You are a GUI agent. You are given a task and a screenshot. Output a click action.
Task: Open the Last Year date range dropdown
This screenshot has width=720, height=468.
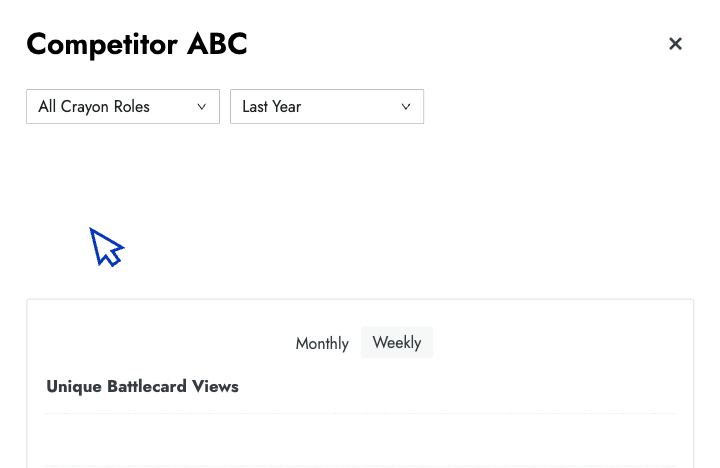[326, 107]
